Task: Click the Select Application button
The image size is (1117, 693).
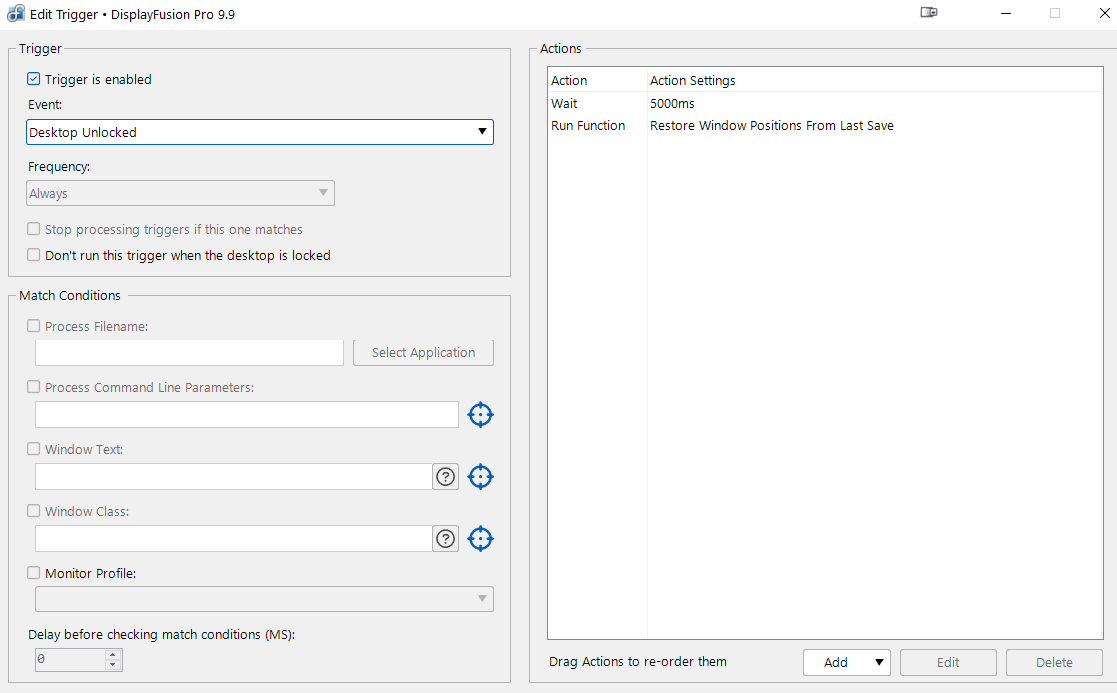Action: 423,352
